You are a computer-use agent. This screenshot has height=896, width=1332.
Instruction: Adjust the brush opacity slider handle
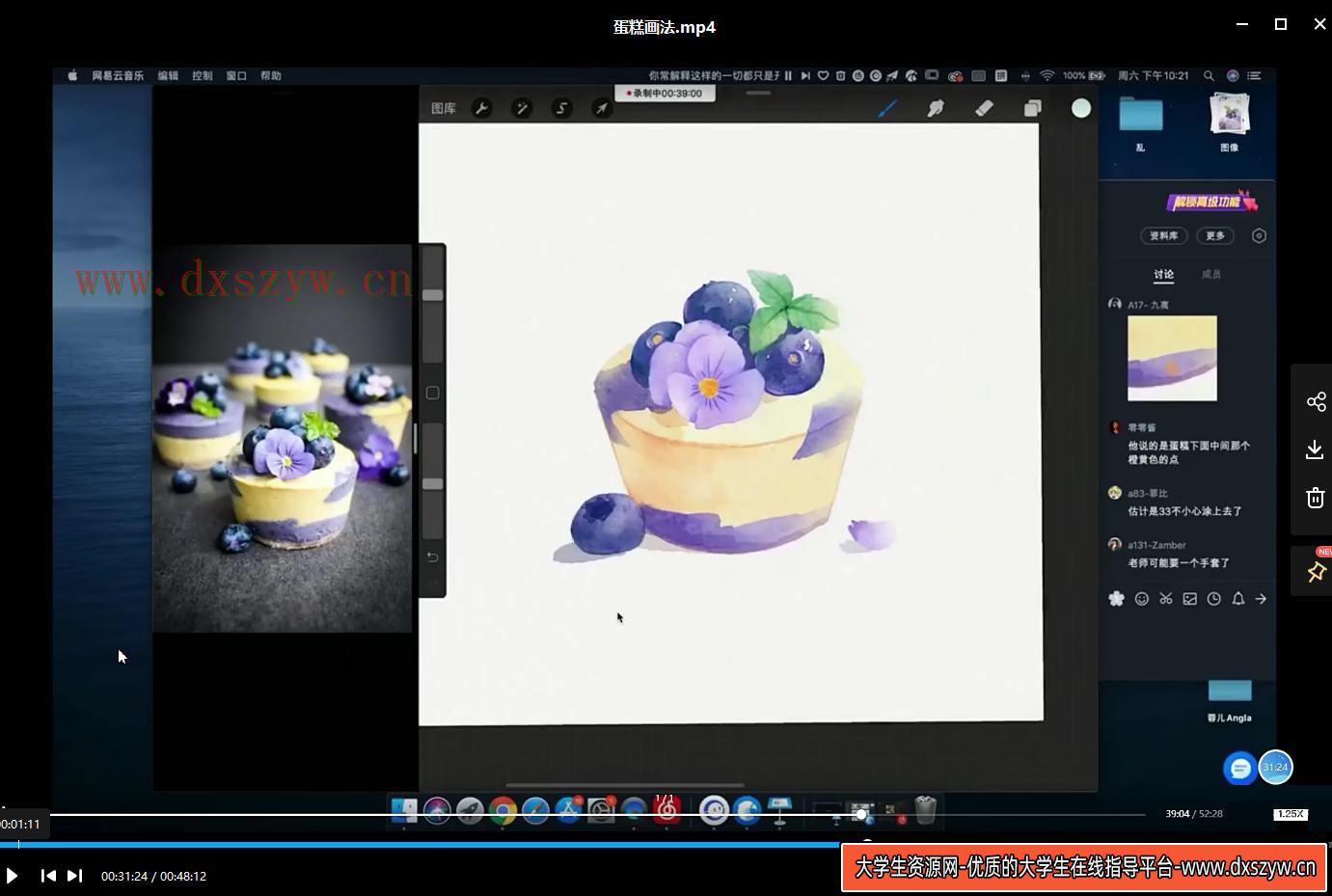pyautogui.click(x=433, y=484)
